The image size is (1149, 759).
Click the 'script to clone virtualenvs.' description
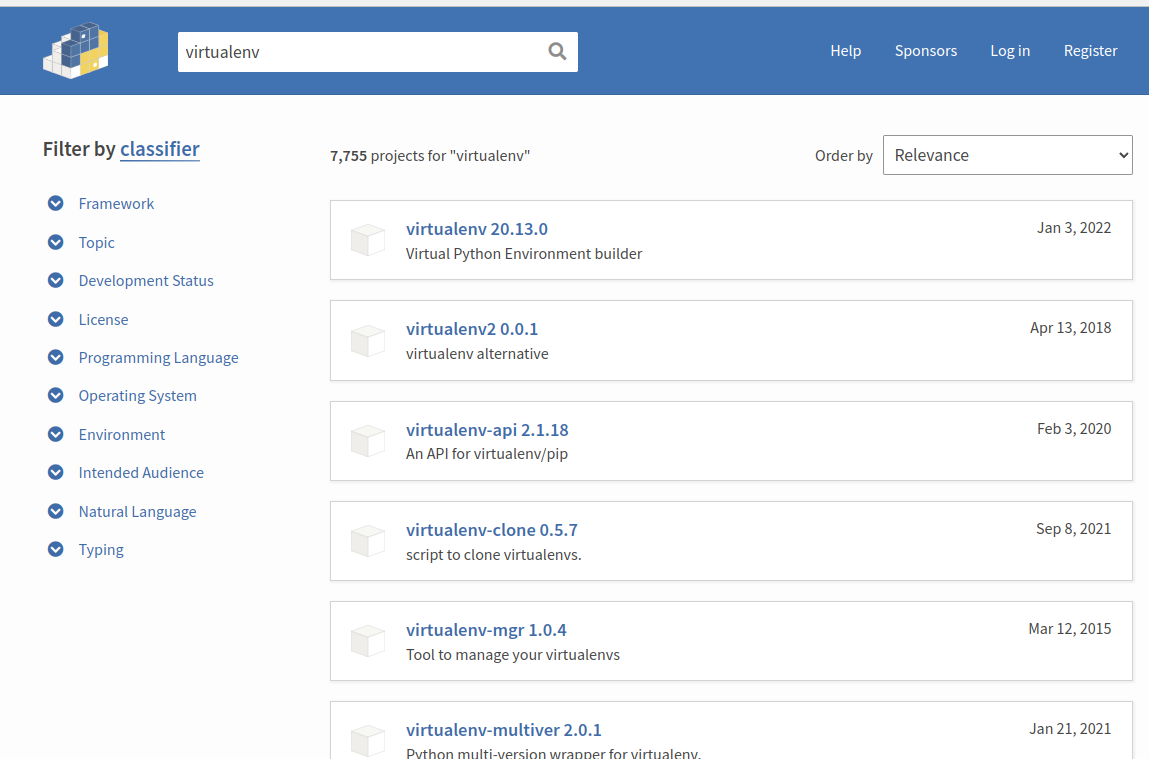tap(493, 555)
